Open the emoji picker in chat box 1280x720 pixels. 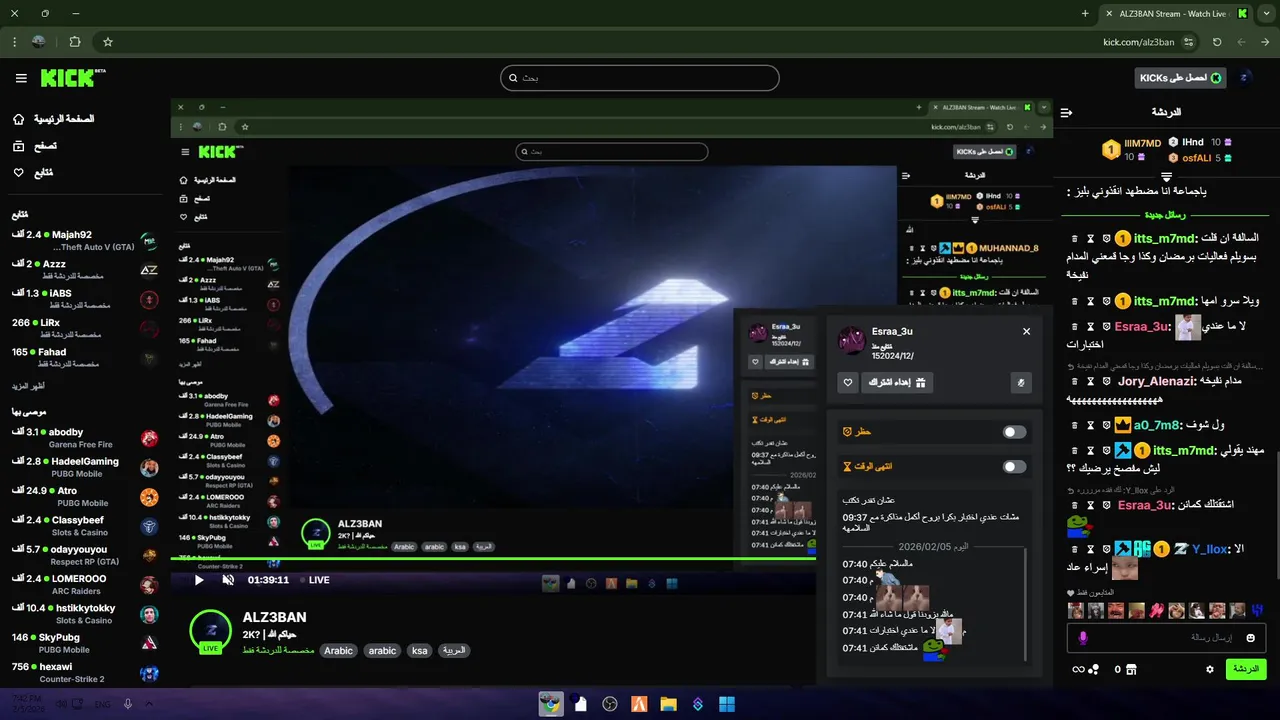point(1250,637)
